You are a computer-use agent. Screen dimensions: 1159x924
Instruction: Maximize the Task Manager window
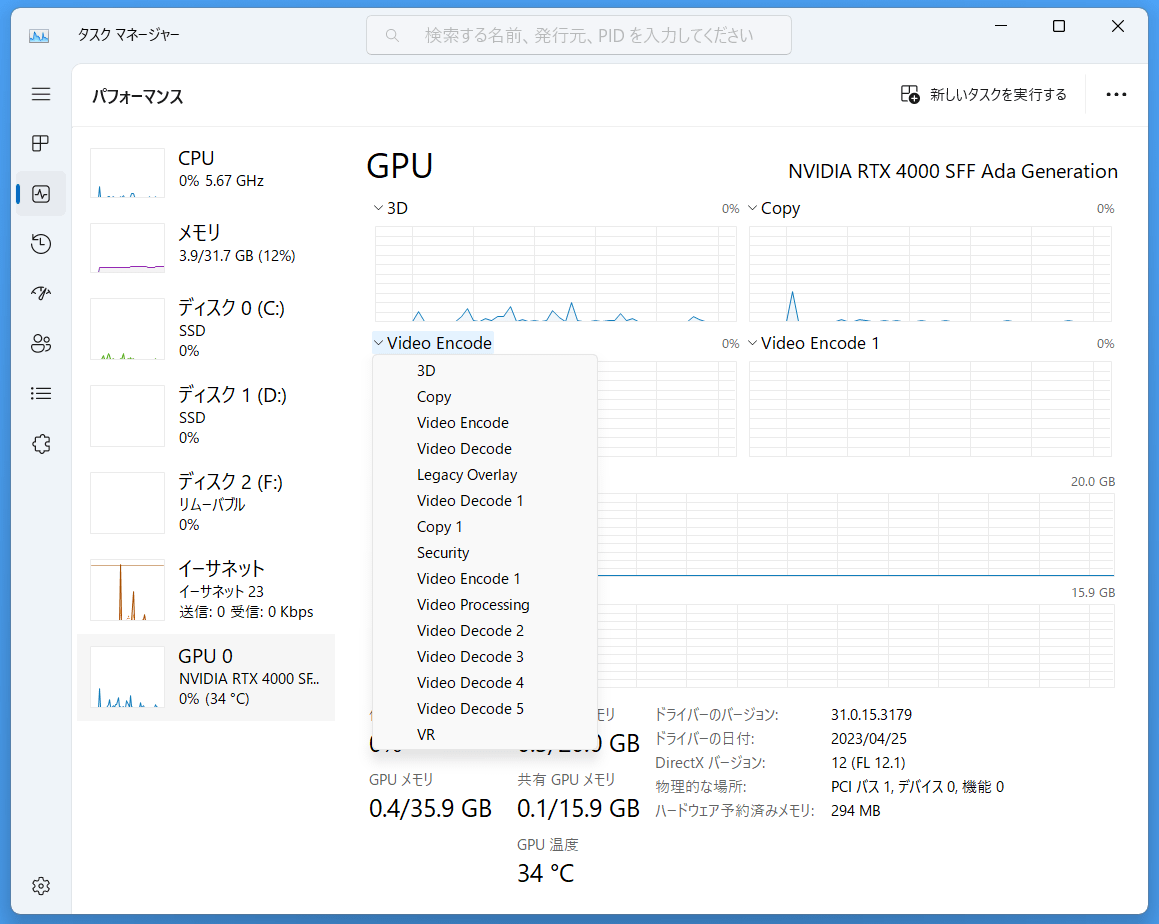[x=1058, y=27]
